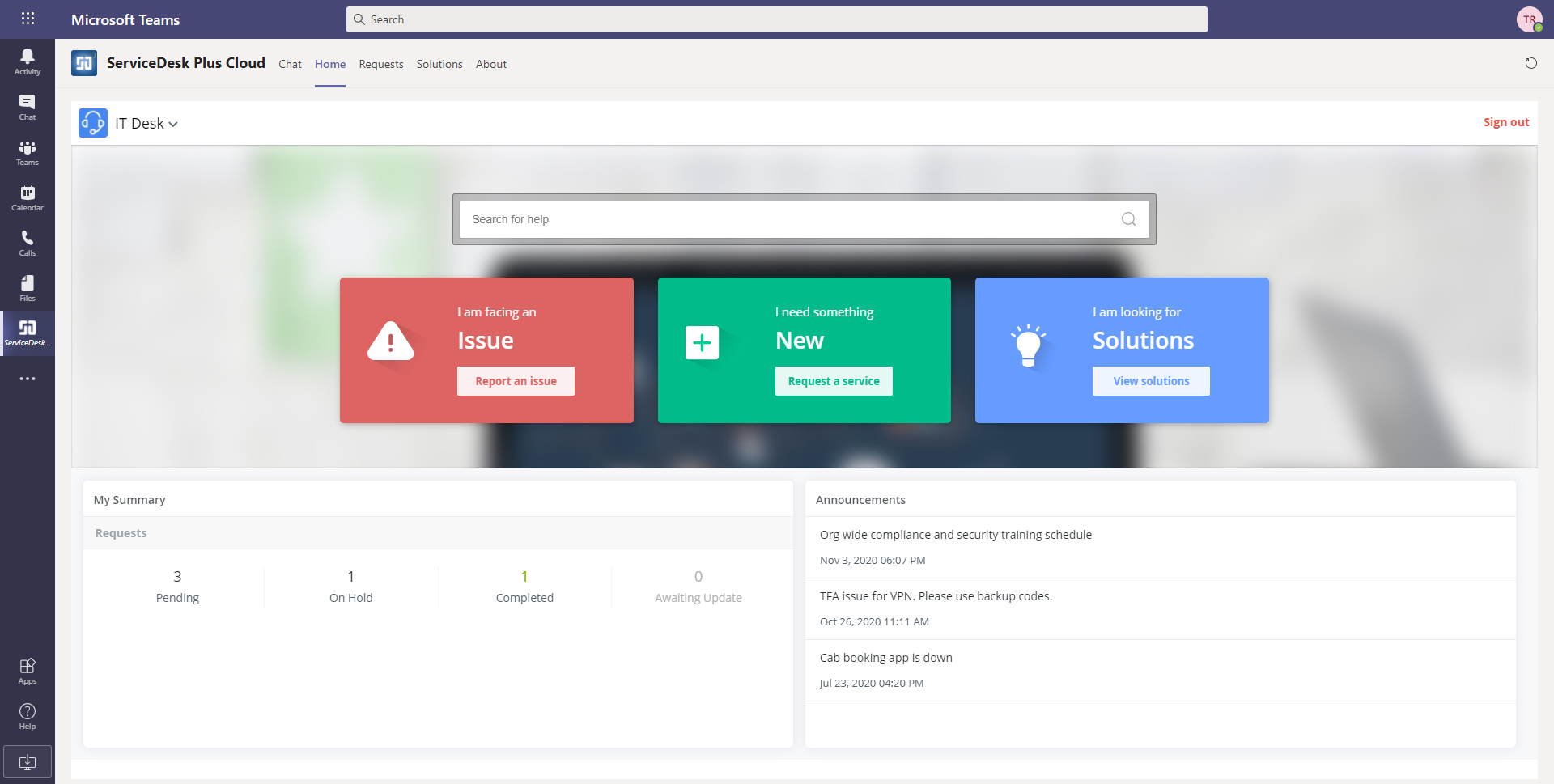The width and height of the screenshot is (1554, 784).
Task: Click Report an issue button
Action: coord(516,381)
